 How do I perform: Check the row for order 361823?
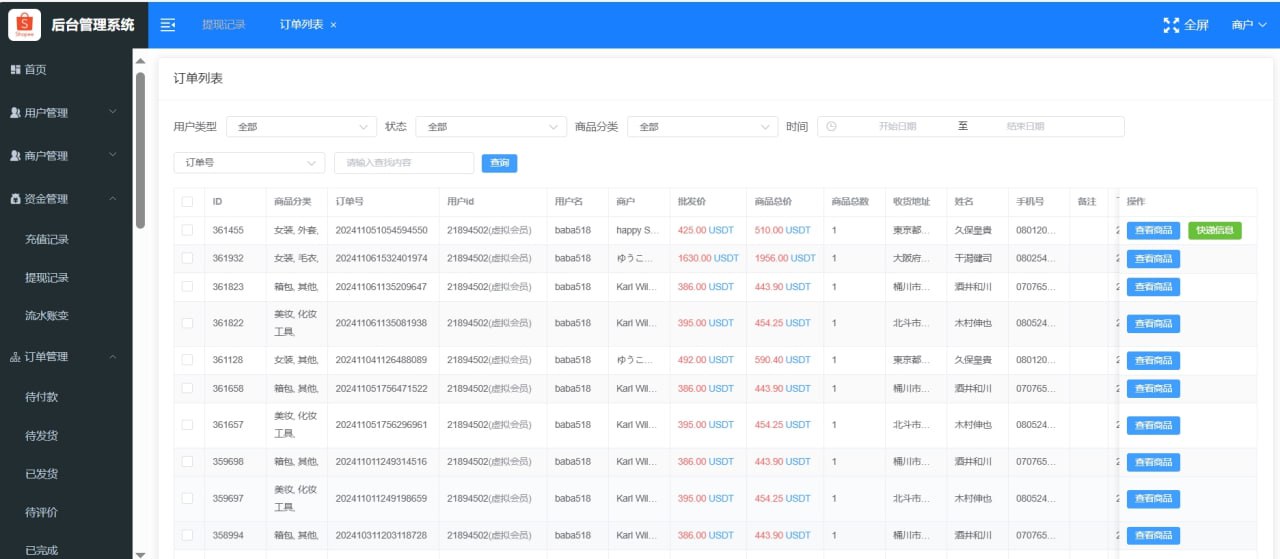click(187, 287)
